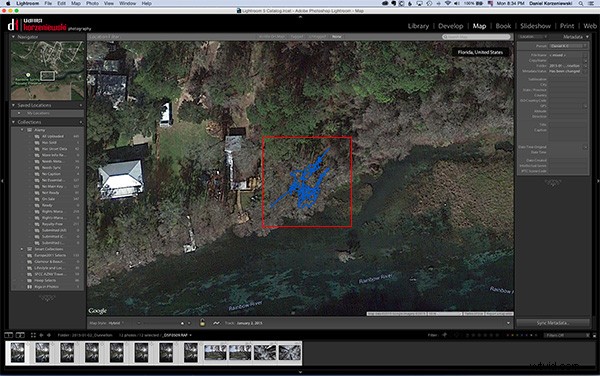Open the Print module
The image size is (600, 376).
567,26
